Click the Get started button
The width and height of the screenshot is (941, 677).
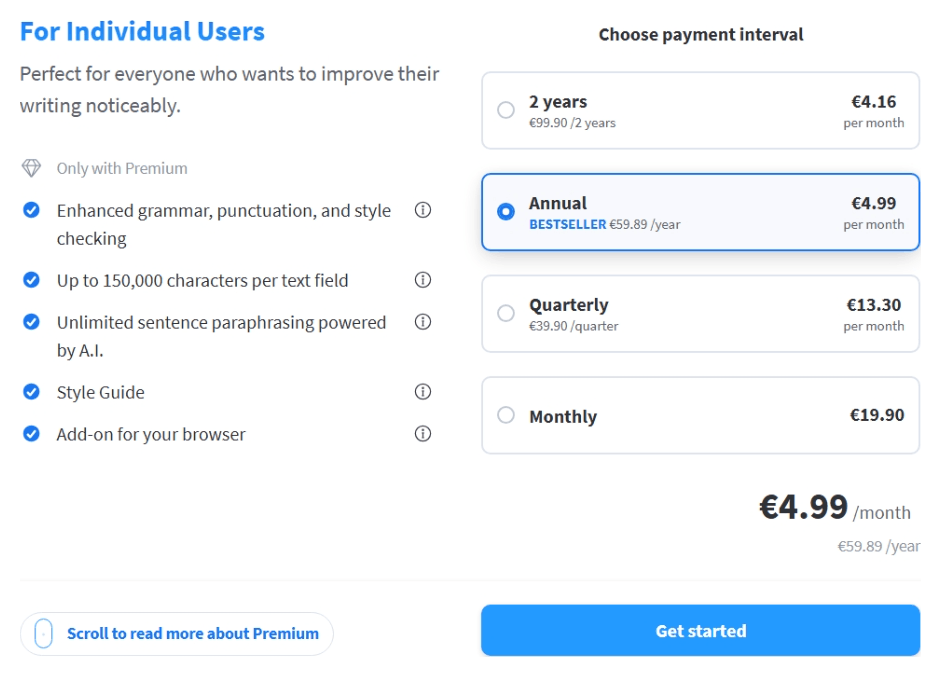coord(700,630)
